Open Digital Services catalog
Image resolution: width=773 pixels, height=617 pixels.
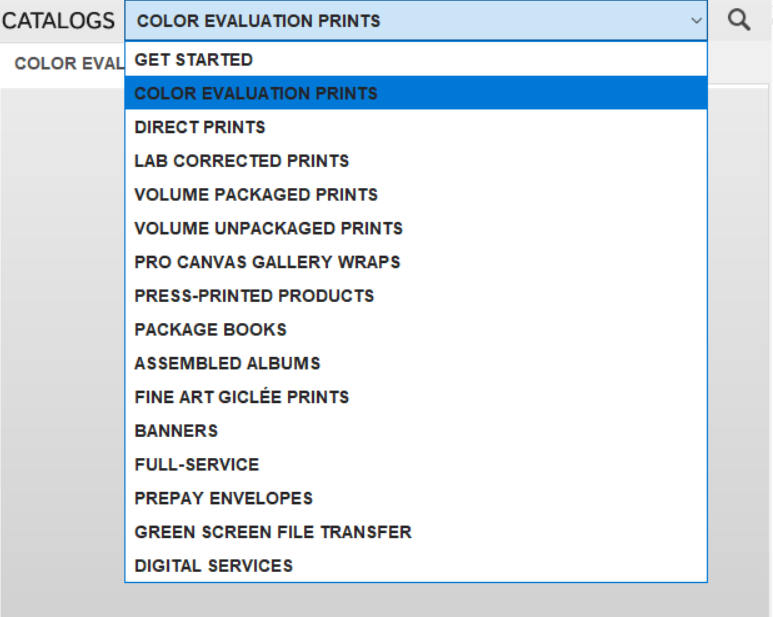(x=214, y=566)
